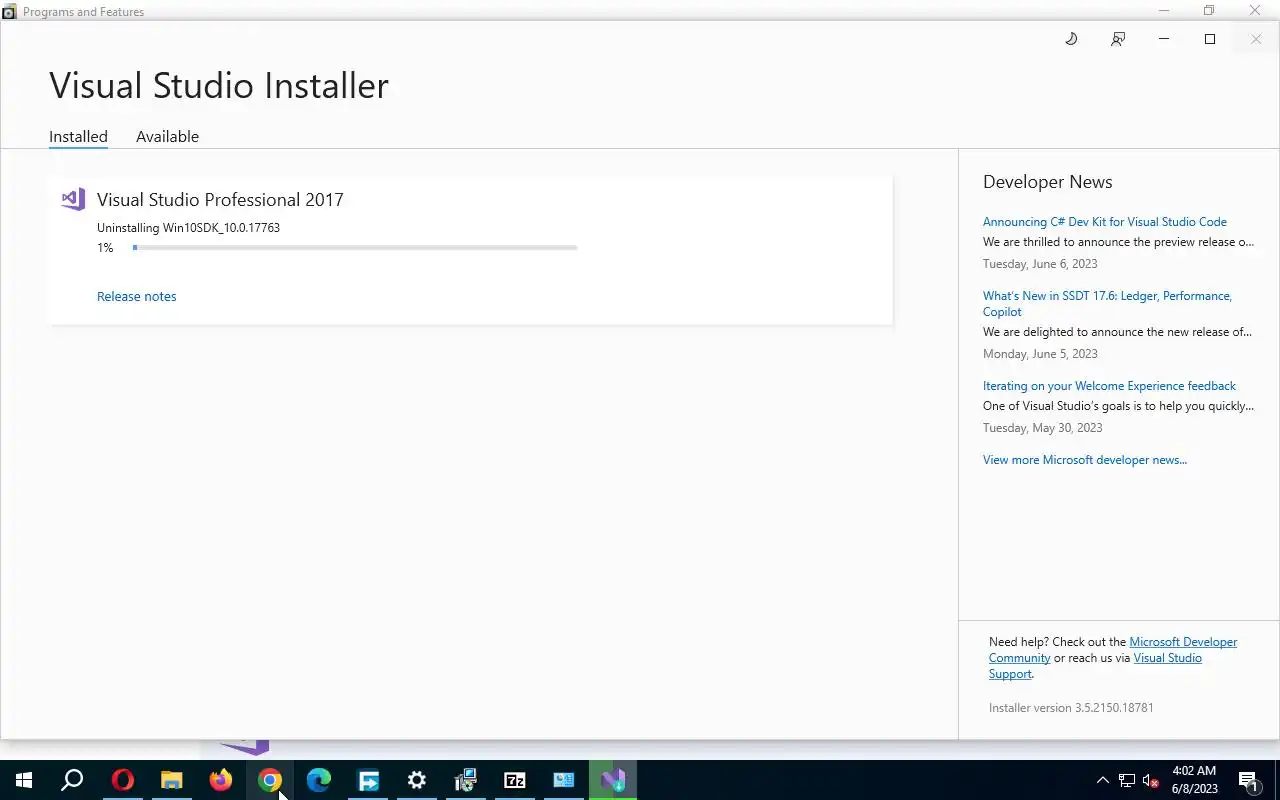Open 7-Zip from the taskbar
The width and height of the screenshot is (1280, 800).
click(515, 780)
